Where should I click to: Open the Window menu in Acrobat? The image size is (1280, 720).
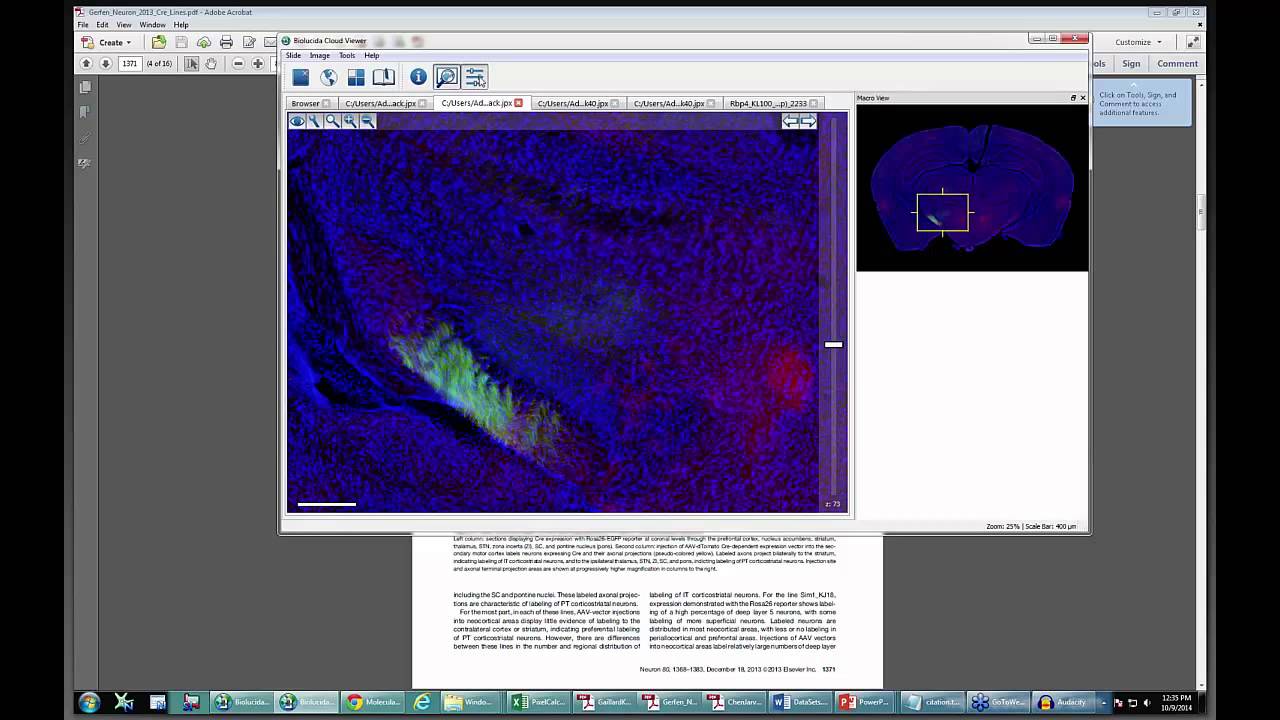coord(153,25)
